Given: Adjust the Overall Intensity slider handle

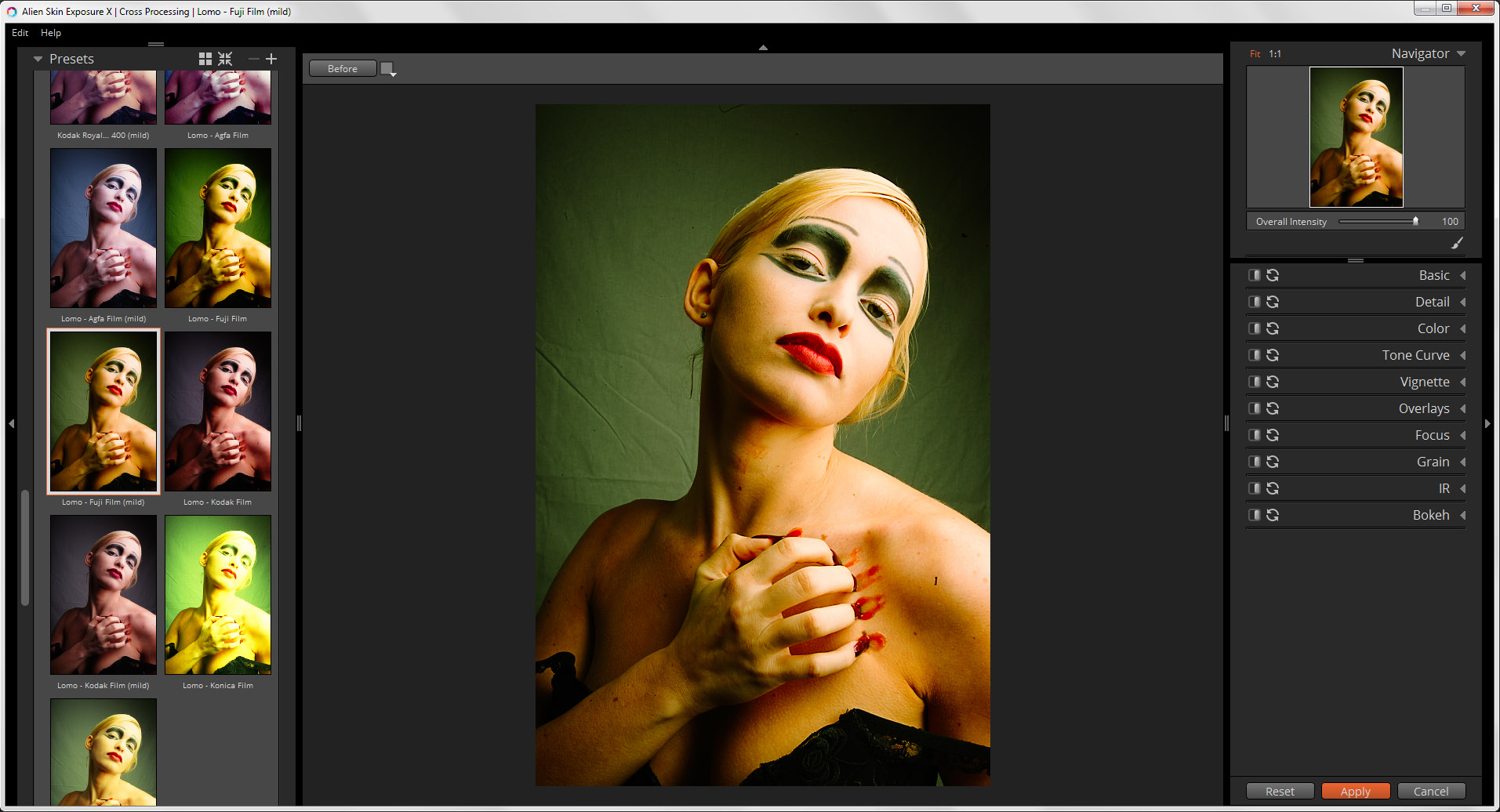Looking at the screenshot, I should 1415,221.
